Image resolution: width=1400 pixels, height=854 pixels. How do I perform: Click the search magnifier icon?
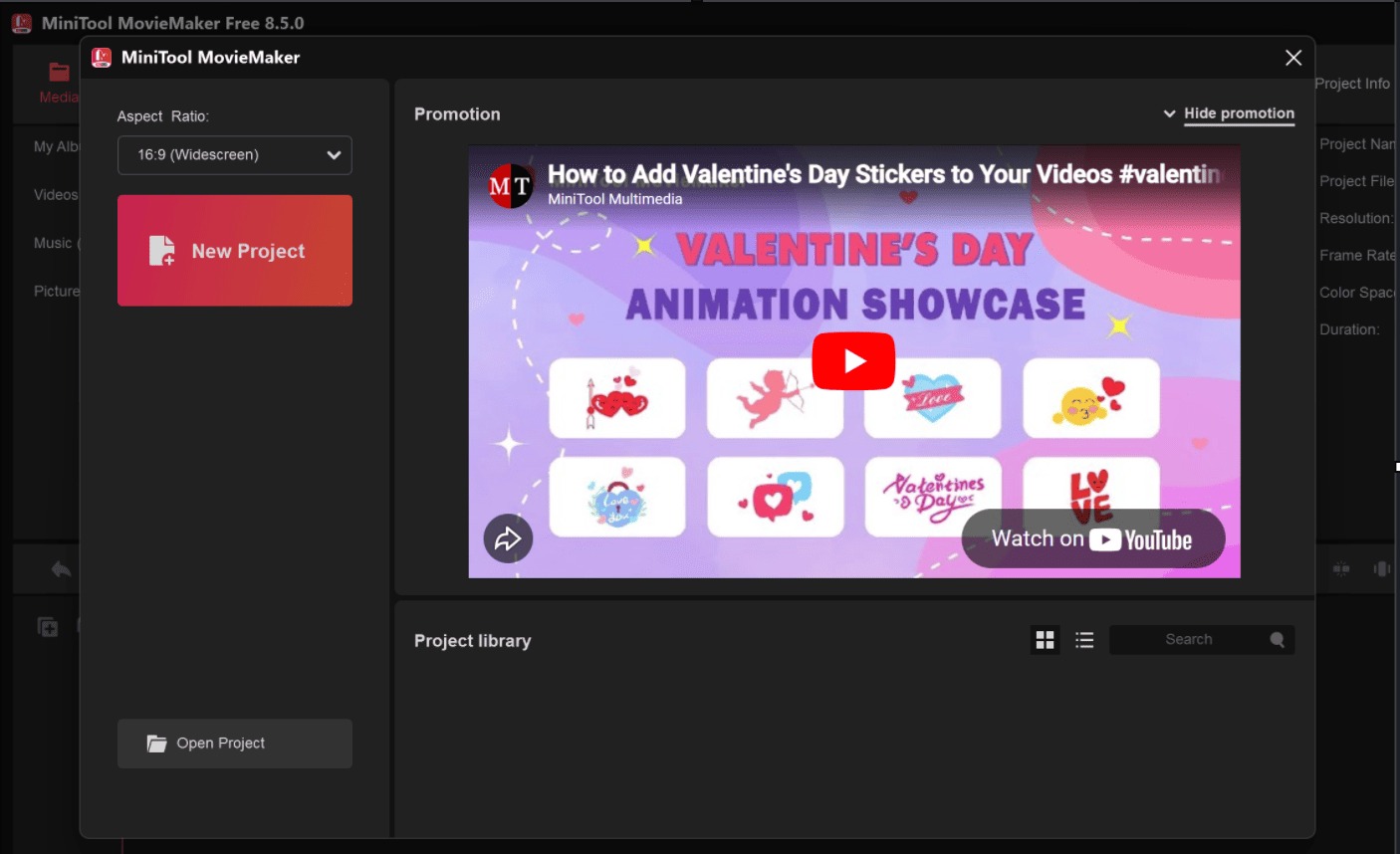pos(1278,640)
